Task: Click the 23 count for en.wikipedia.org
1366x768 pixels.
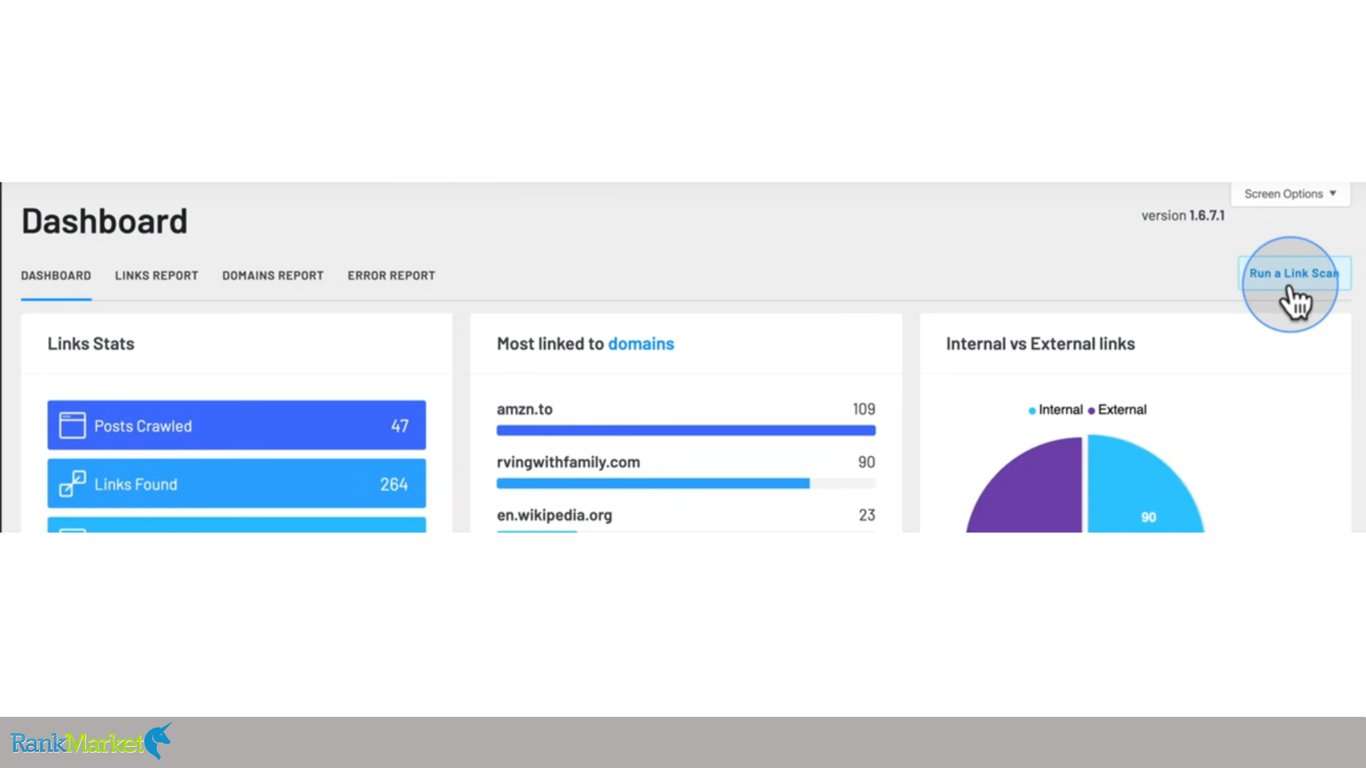Action: coord(867,515)
